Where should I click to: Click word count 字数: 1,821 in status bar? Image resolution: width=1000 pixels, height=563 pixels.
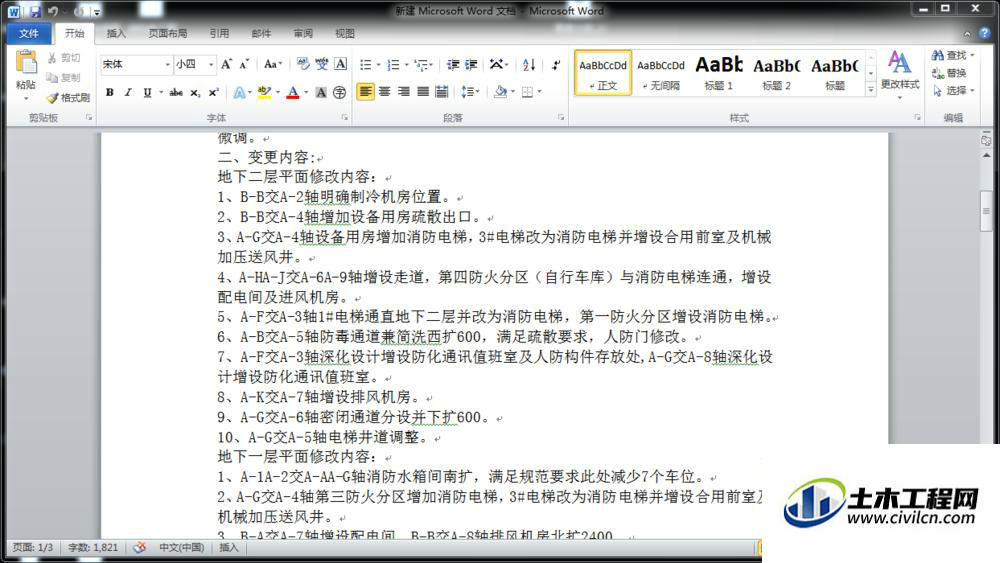pos(93,547)
